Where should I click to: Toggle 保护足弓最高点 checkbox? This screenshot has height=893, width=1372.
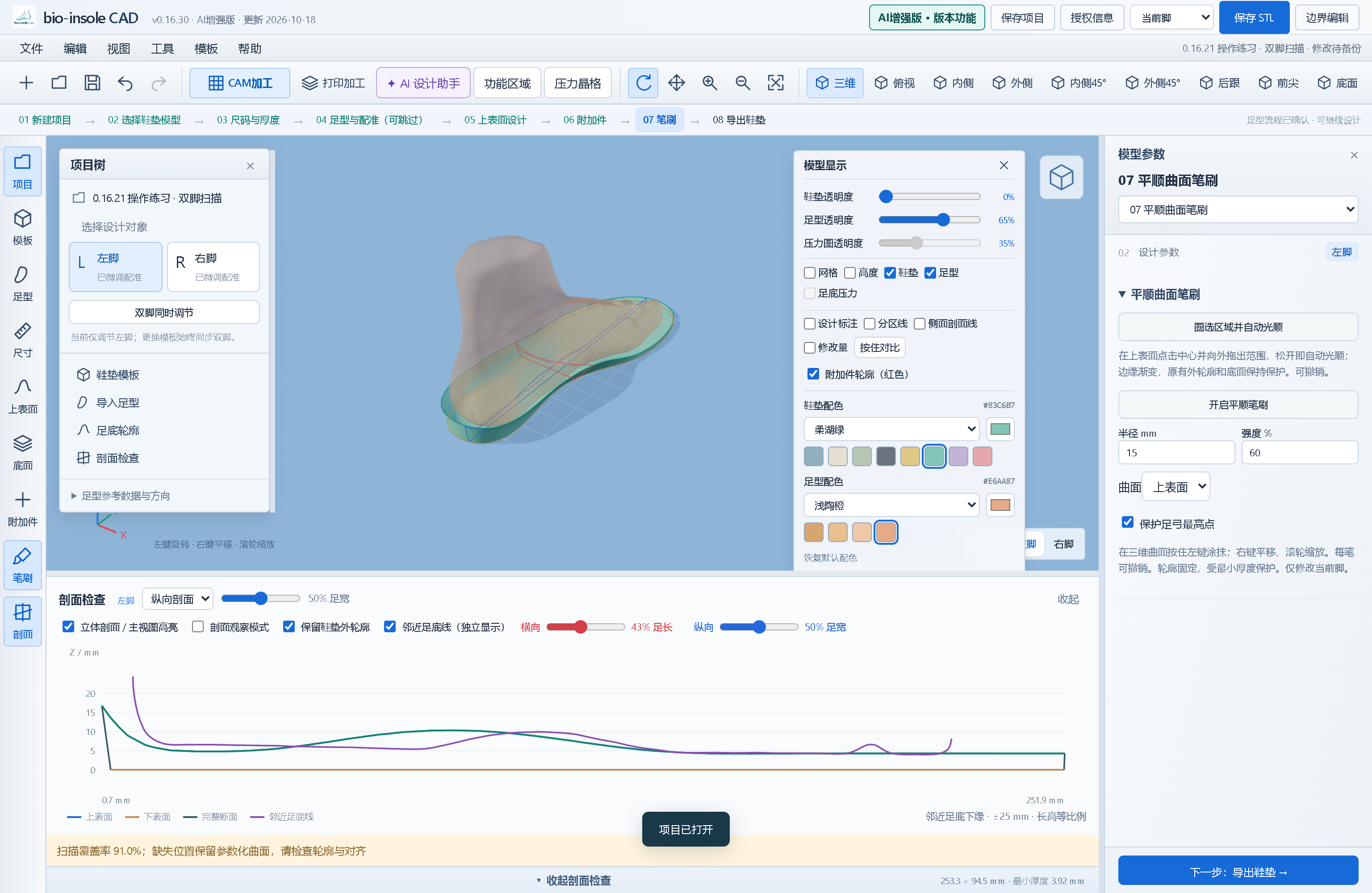point(1128,522)
